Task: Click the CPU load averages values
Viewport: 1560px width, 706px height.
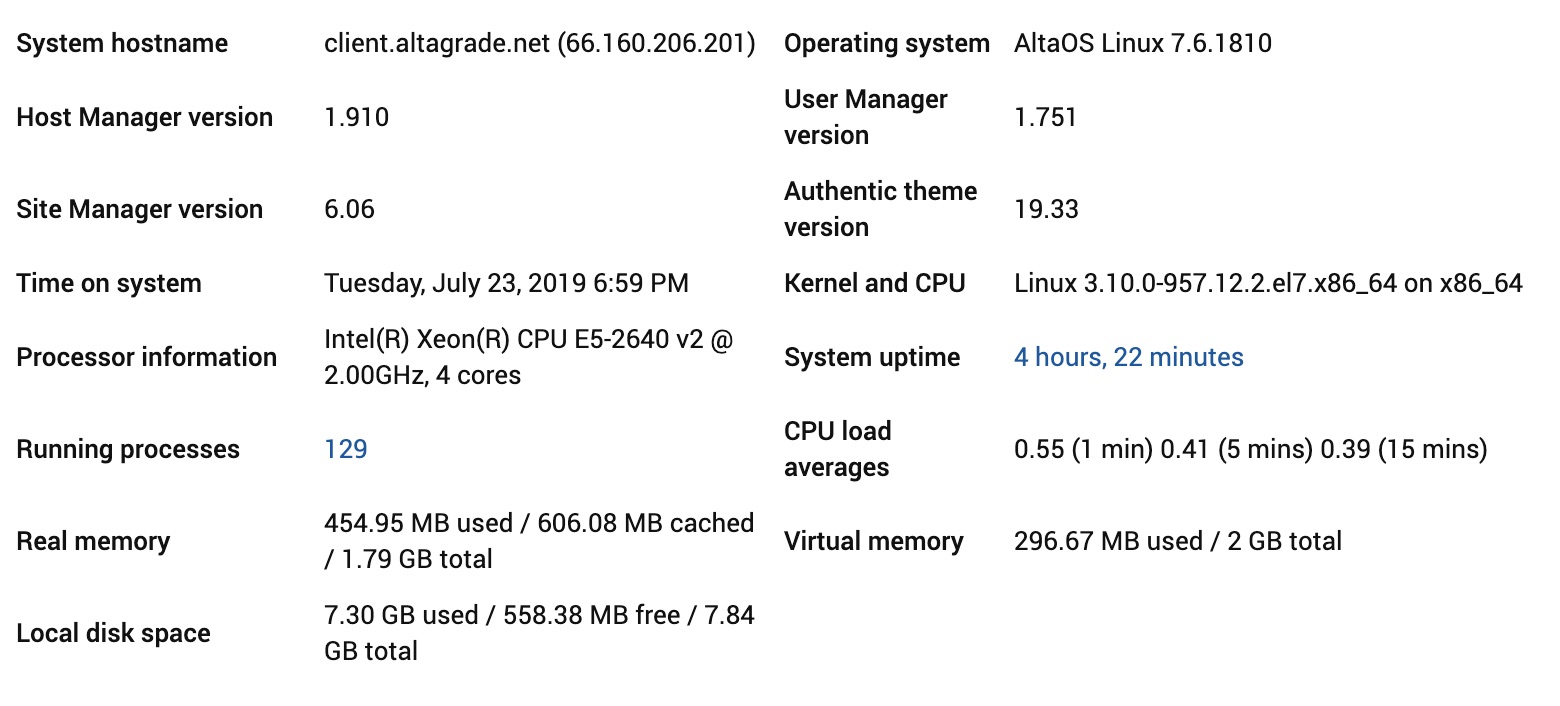Action: click(1251, 449)
